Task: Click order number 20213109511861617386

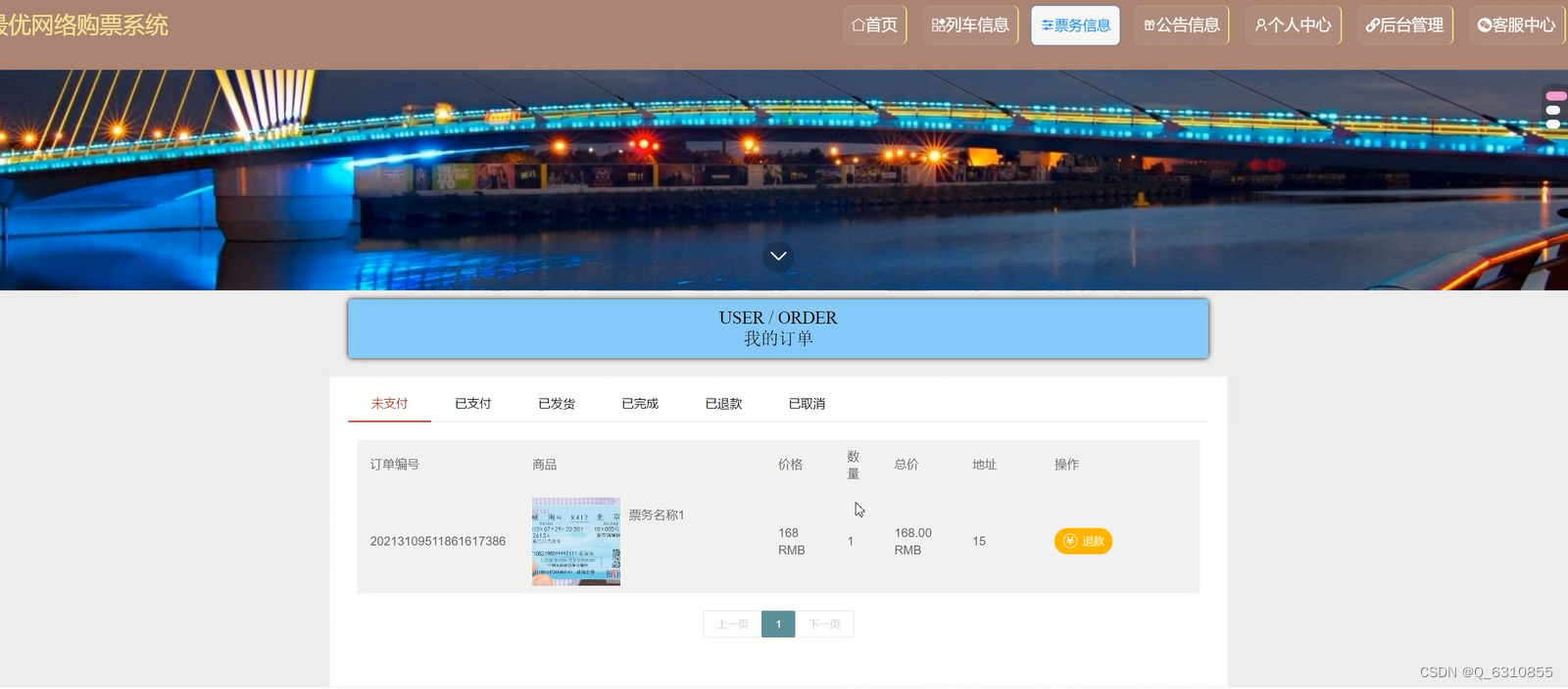Action: click(x=438, y=541)
